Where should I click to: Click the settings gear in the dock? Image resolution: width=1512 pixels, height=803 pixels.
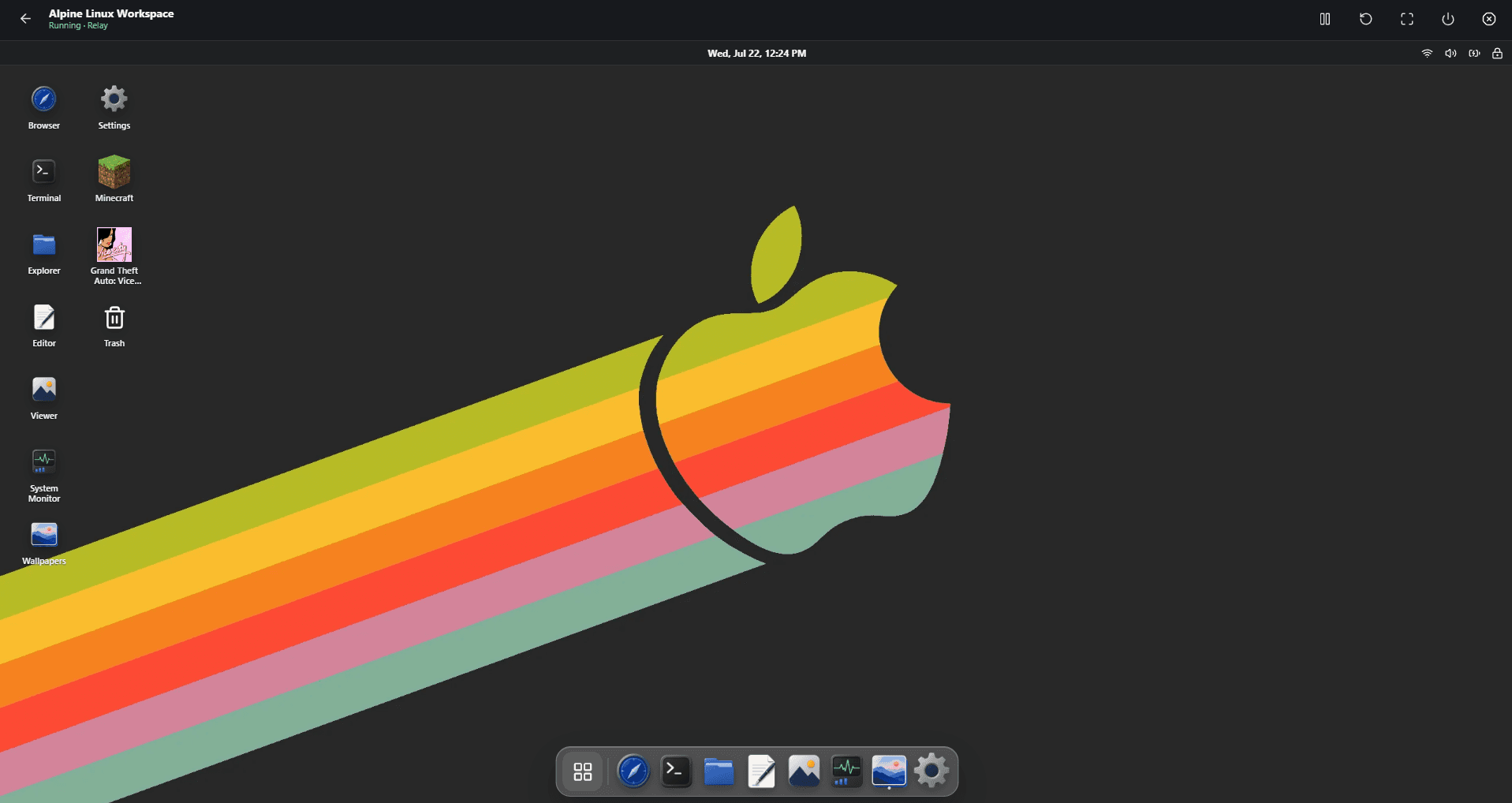tap(931, 771)
